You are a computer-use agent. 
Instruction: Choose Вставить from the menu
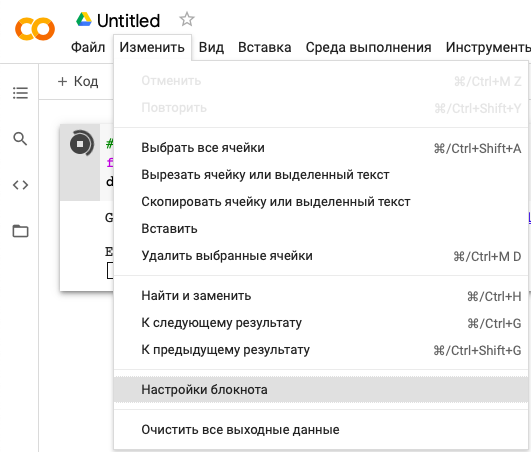pyautogui.click(x=321, y=229)
